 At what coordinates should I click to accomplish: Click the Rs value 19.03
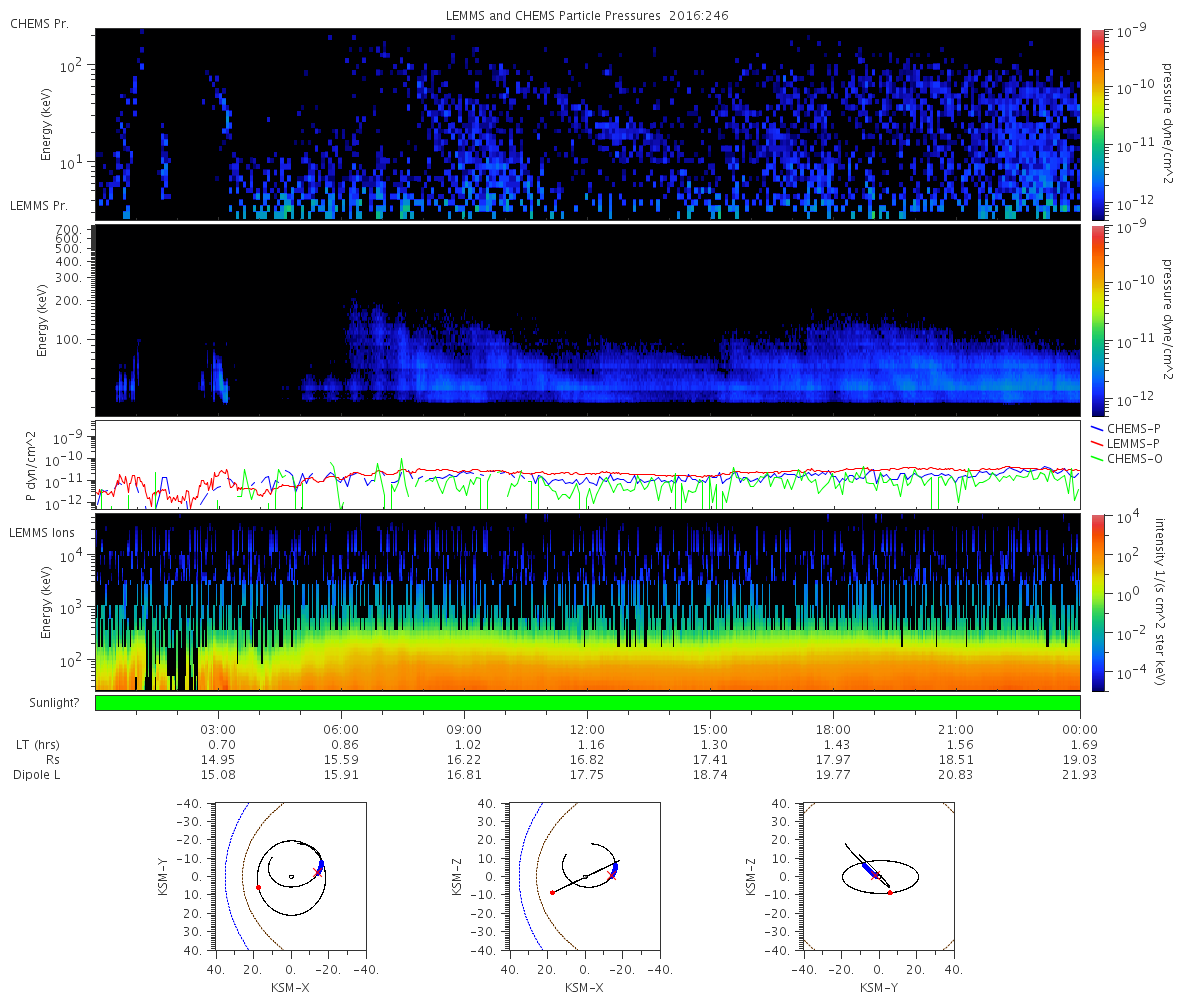tap(1082, 760)
